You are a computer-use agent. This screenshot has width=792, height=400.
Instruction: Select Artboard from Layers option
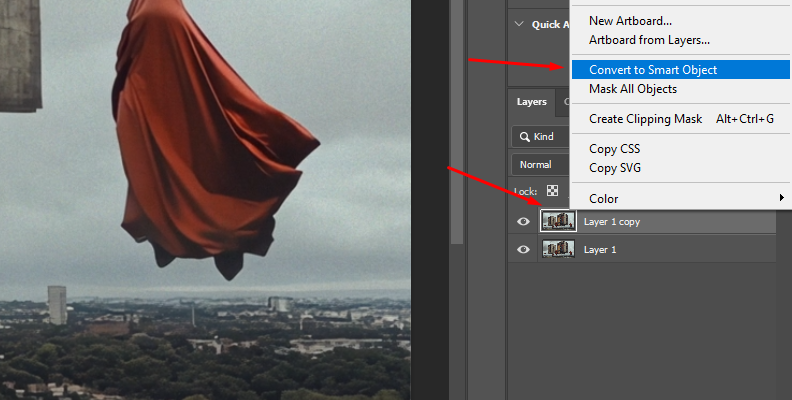coord(649,40)
